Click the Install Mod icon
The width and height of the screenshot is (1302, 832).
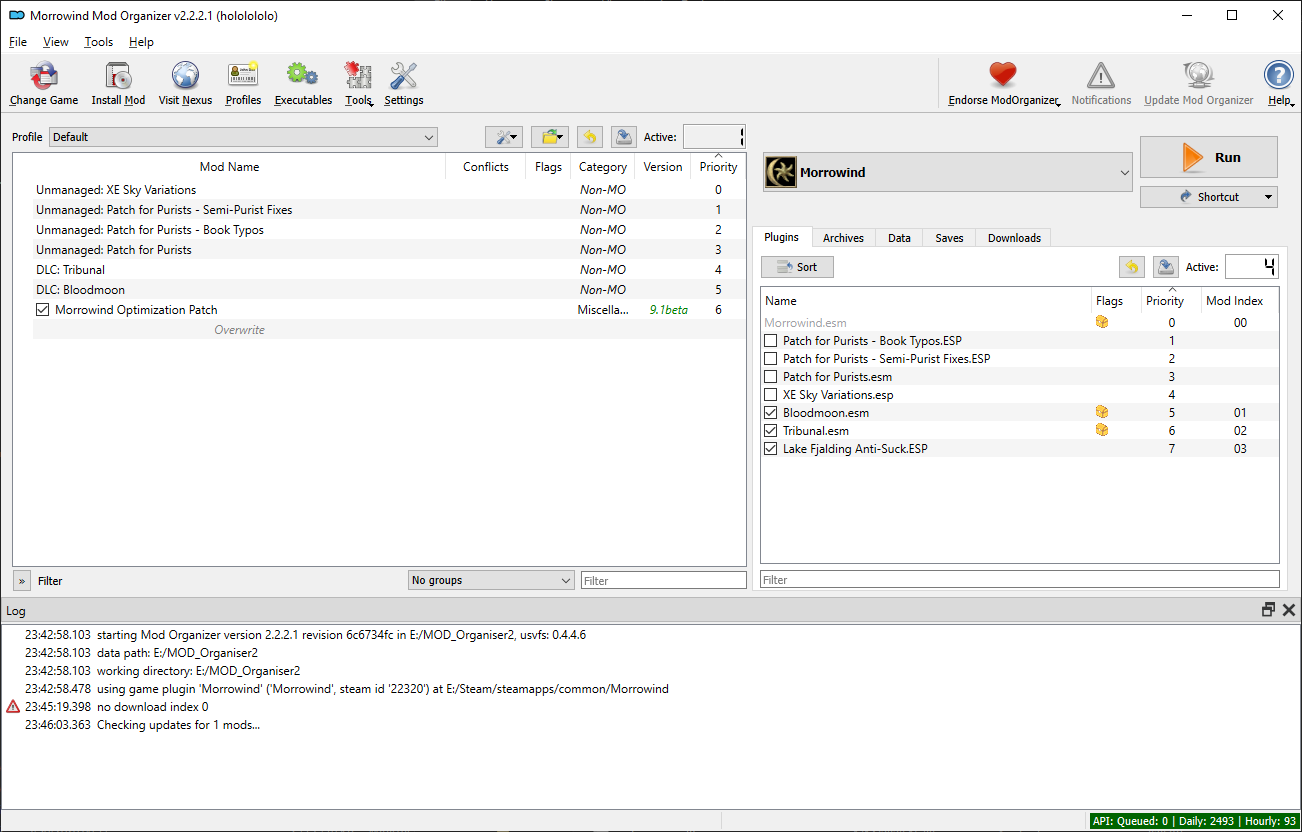pos(118,76)
